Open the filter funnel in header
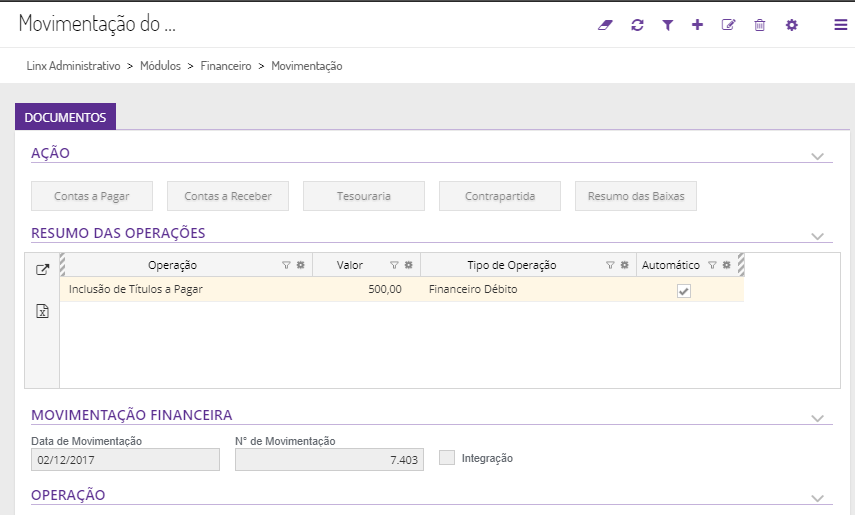Image resolution: width=855 pixels, height=515 pixels. click(667, 25)
